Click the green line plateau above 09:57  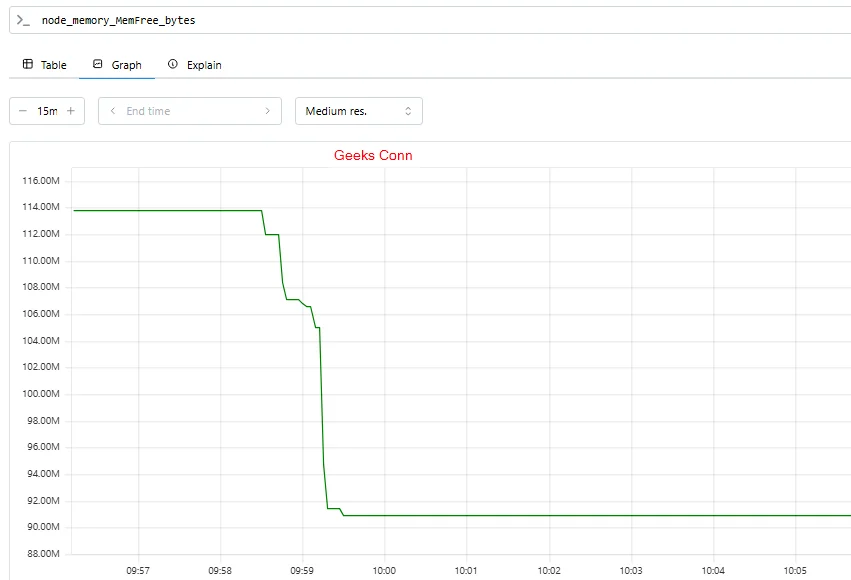[x=138, y=210]
